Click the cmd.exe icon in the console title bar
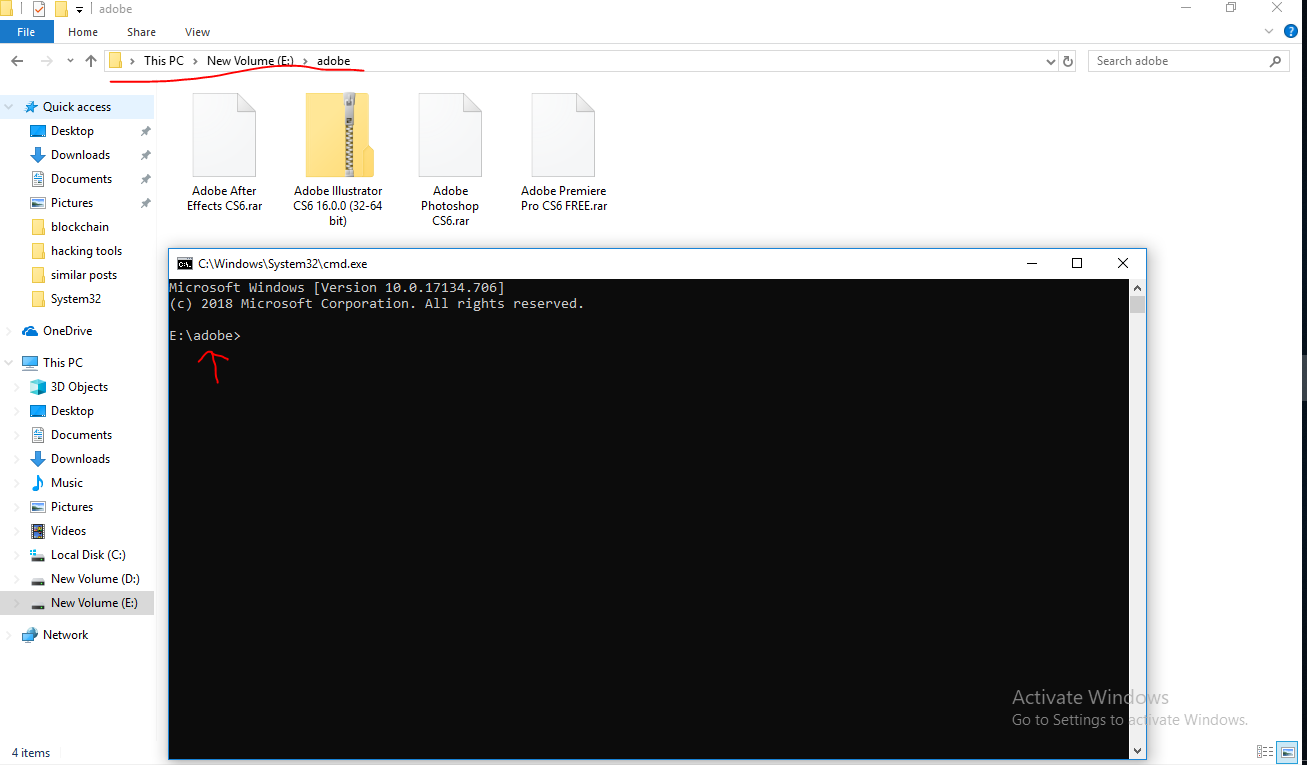The height and width of the screenshot is (765, 1307). point(184,263)
